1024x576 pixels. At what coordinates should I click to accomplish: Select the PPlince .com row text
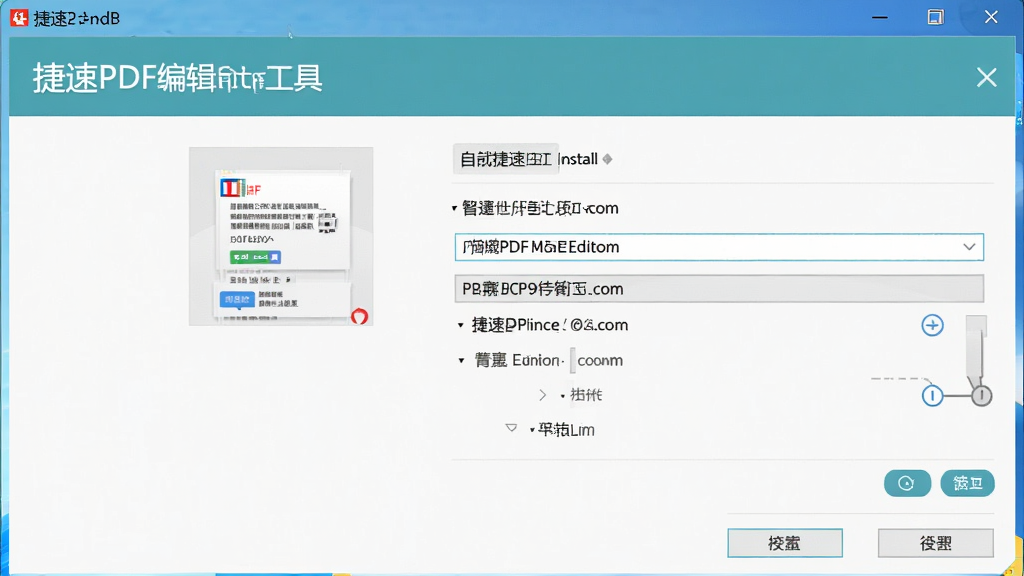549,325
